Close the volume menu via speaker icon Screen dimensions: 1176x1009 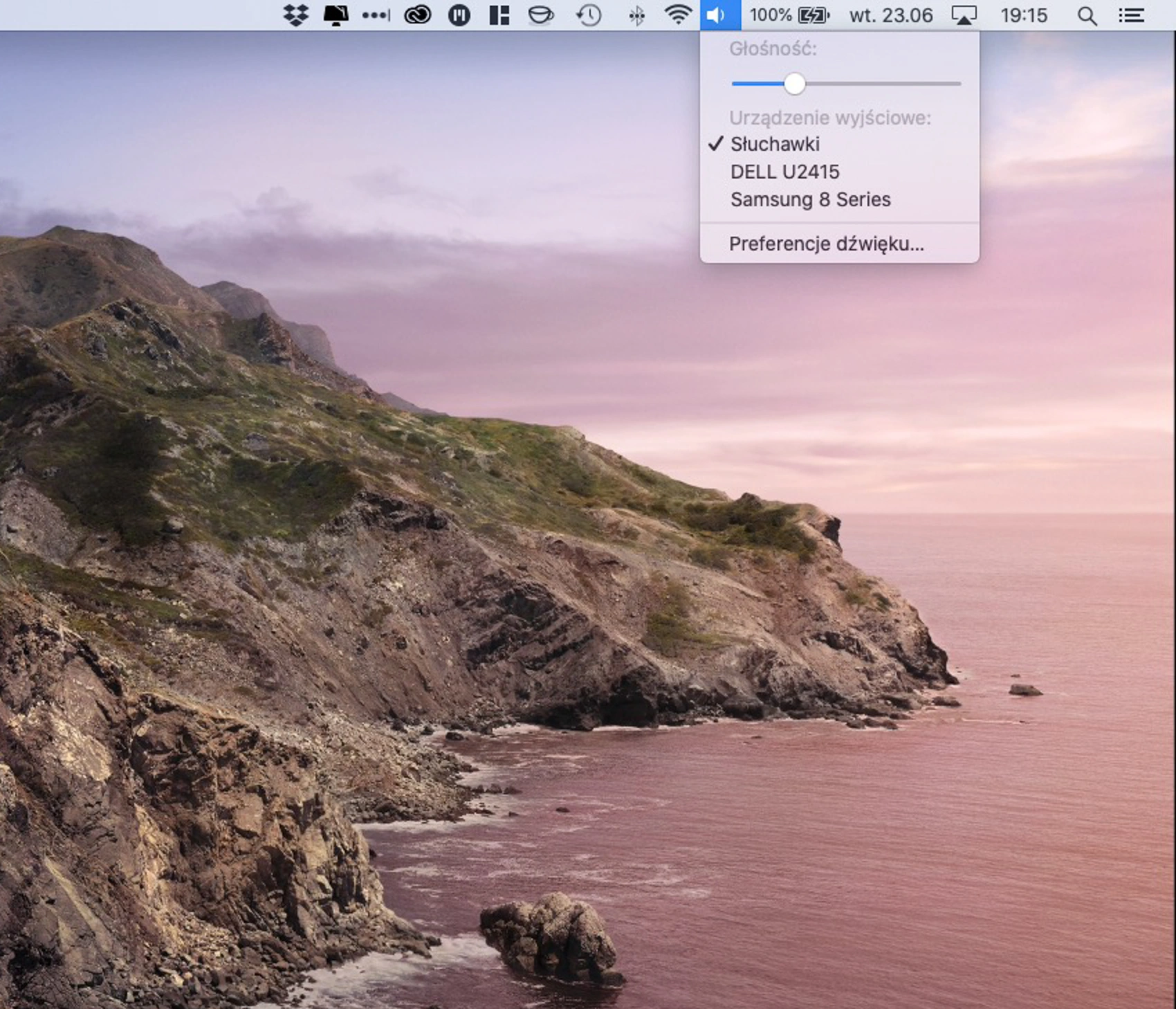720,15
